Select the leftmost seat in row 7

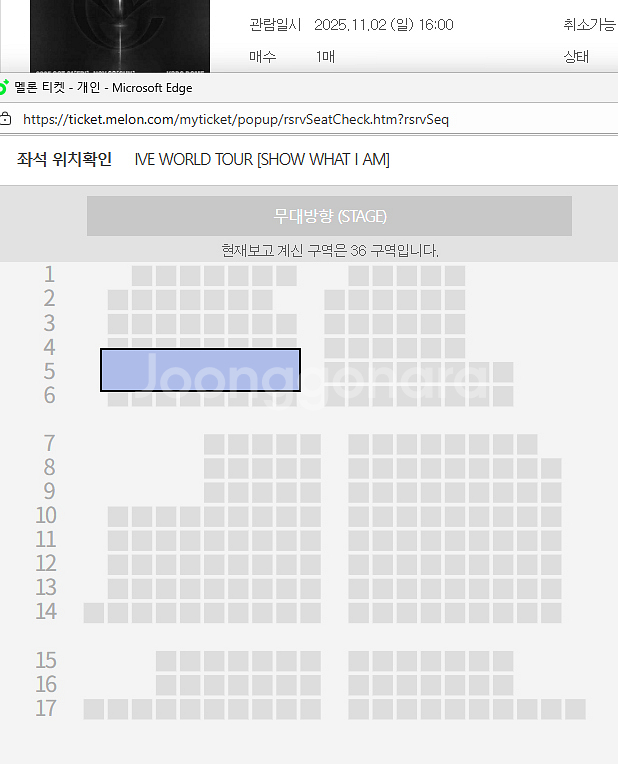(214, 444)
